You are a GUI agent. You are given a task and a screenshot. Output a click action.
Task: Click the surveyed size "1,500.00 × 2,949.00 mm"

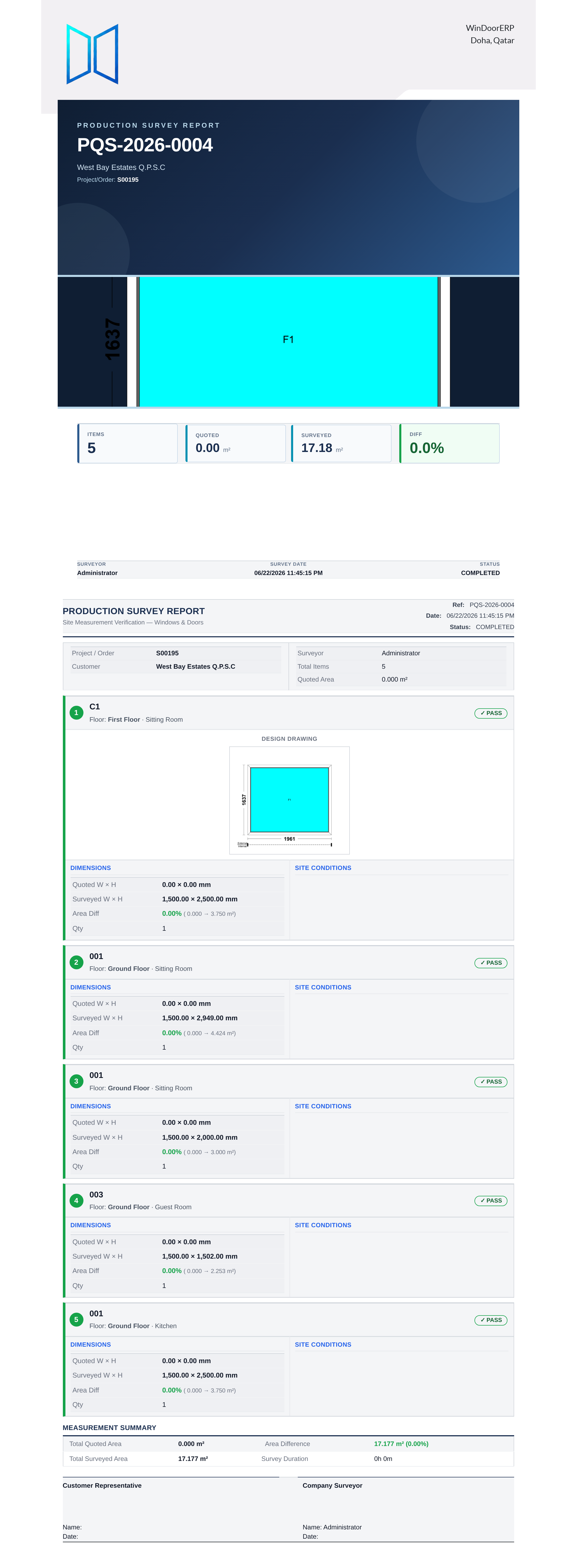[x=200, y=1018]
